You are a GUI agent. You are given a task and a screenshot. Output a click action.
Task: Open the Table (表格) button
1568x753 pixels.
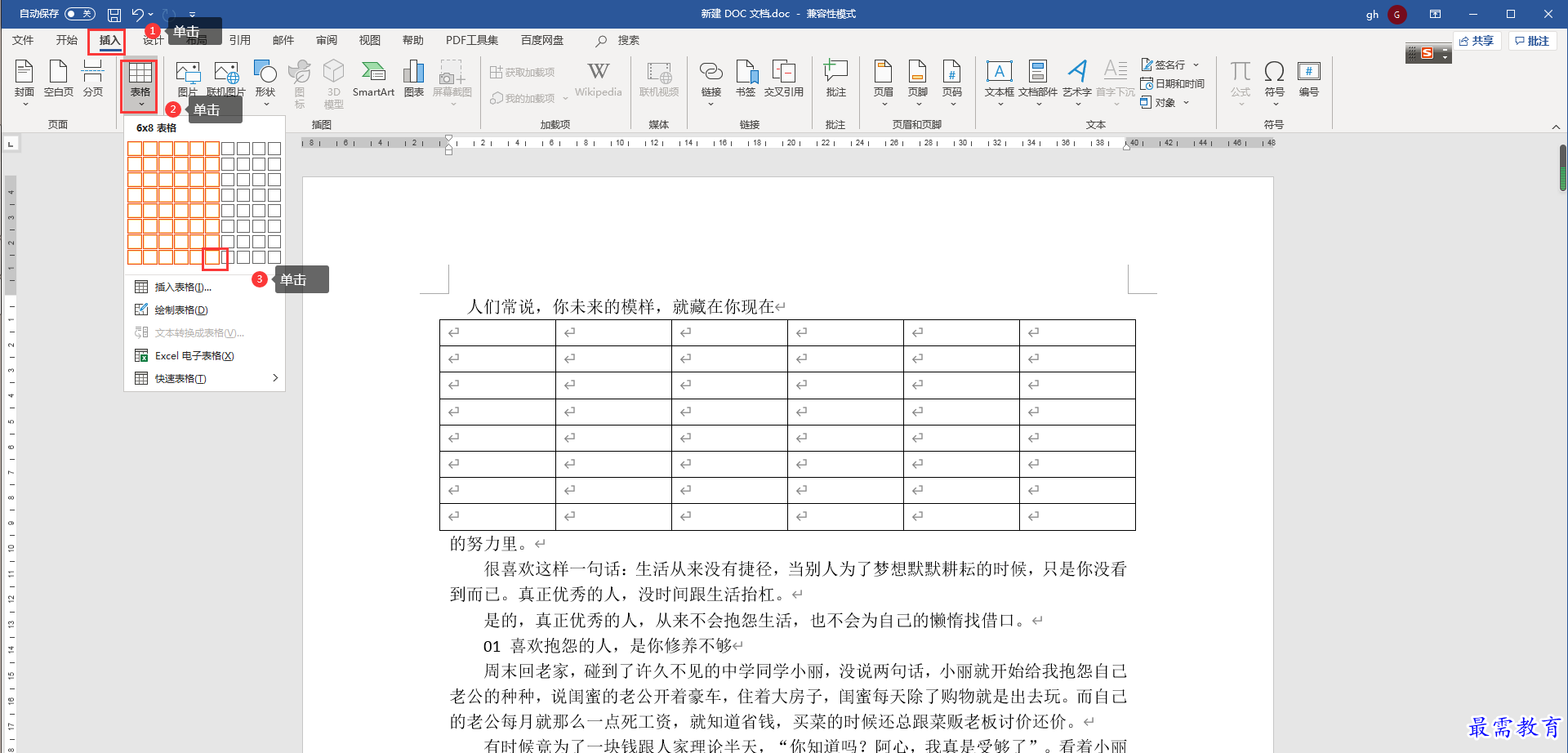[140, 85]
